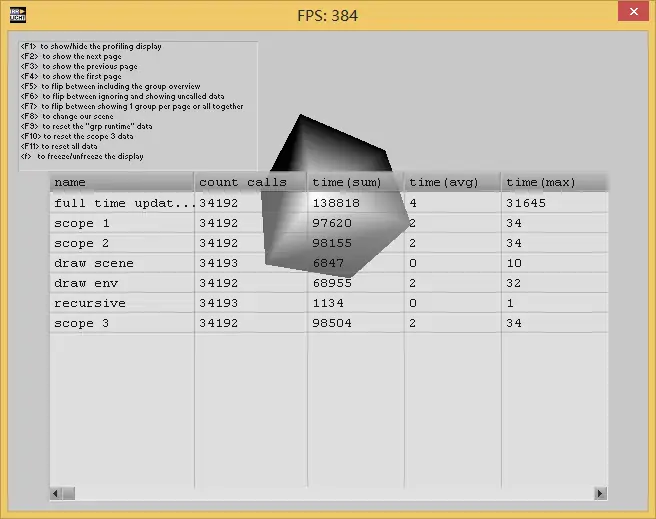Click the table's scroll-right arrow
The image size is (656, 519).
600,493
